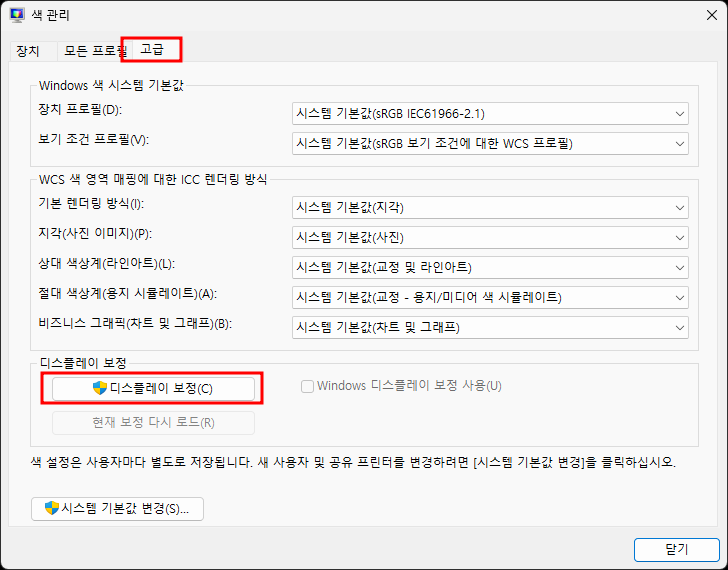Expand the 비즈니스 그래픽(차트 및 그래프)(B) dropdown
This screenshot has height=570, width=728.
490,328
